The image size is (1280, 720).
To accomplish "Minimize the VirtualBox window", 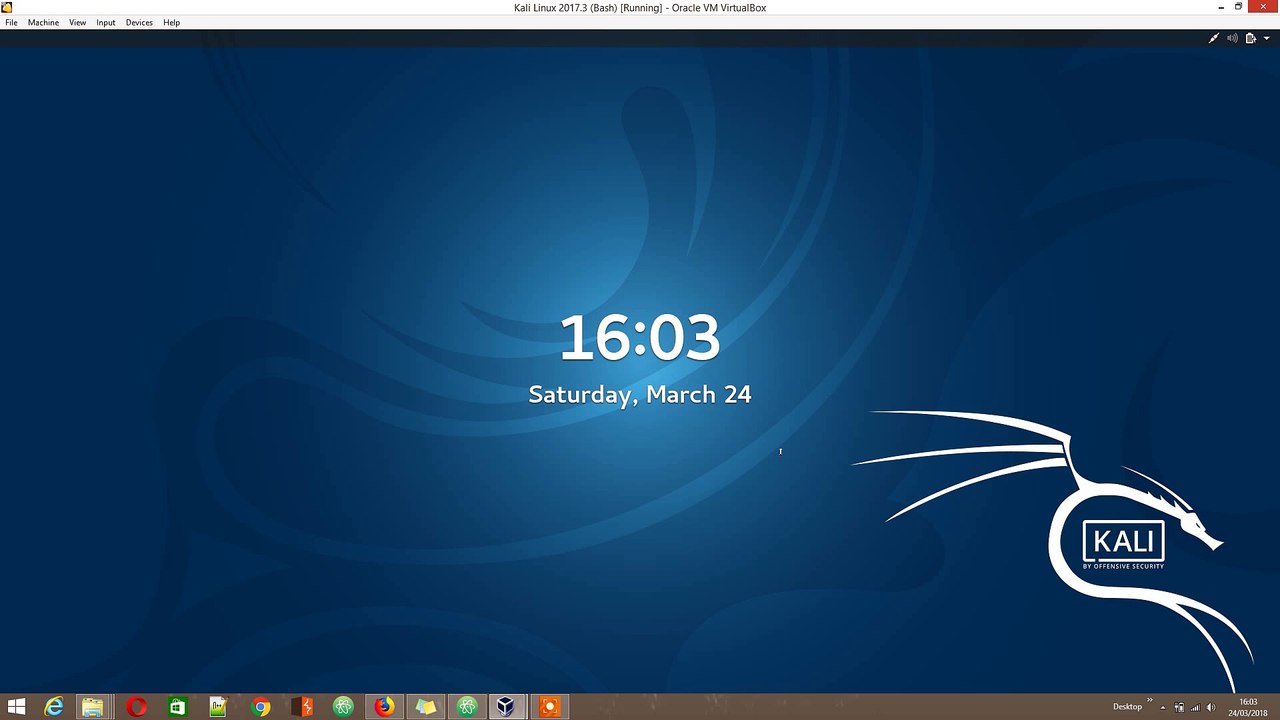I will (1221, 7).
